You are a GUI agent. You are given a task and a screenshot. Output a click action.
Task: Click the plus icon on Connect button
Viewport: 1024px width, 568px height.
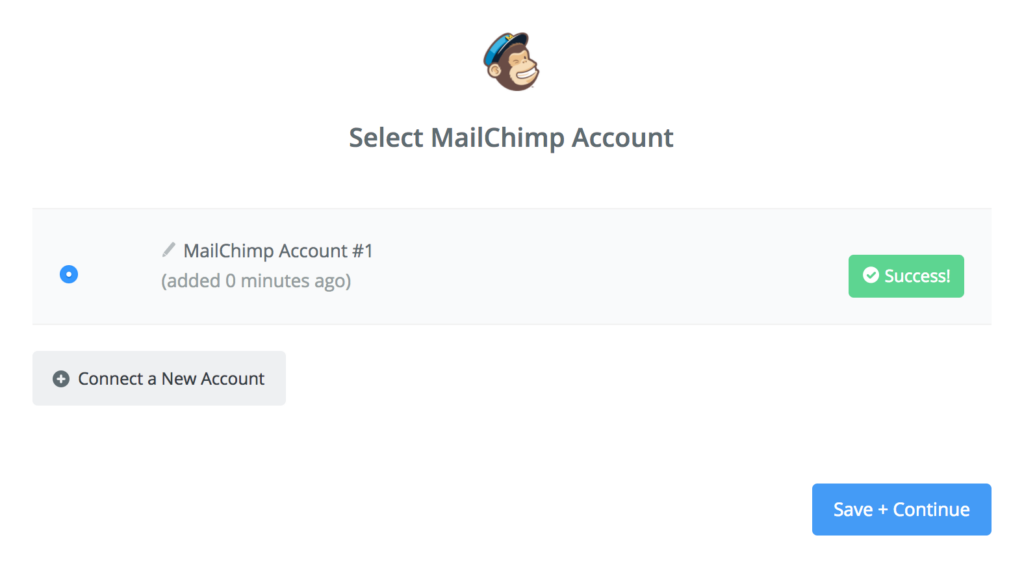(61, 379)
